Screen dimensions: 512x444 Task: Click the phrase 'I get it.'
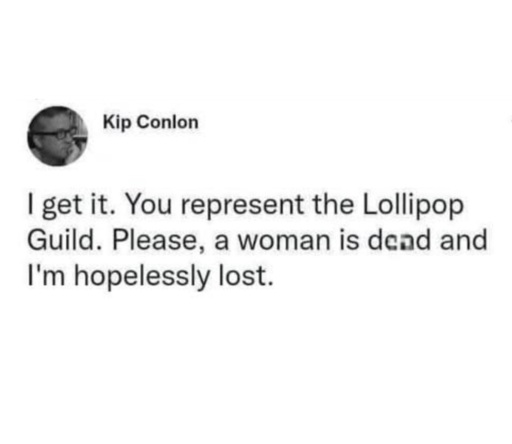(x=70, y=206)
